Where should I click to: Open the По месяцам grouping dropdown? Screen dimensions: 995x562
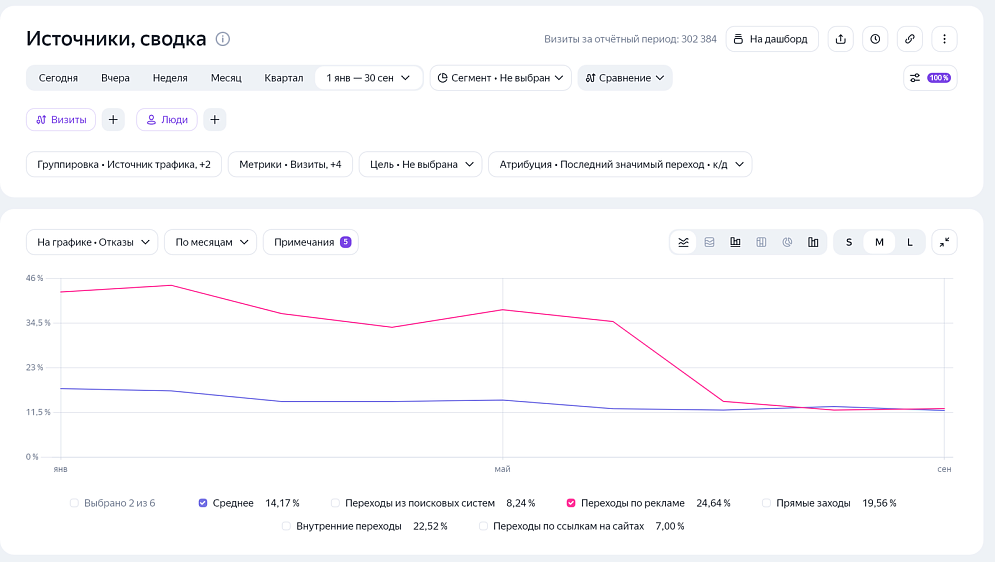coord(211,242)
